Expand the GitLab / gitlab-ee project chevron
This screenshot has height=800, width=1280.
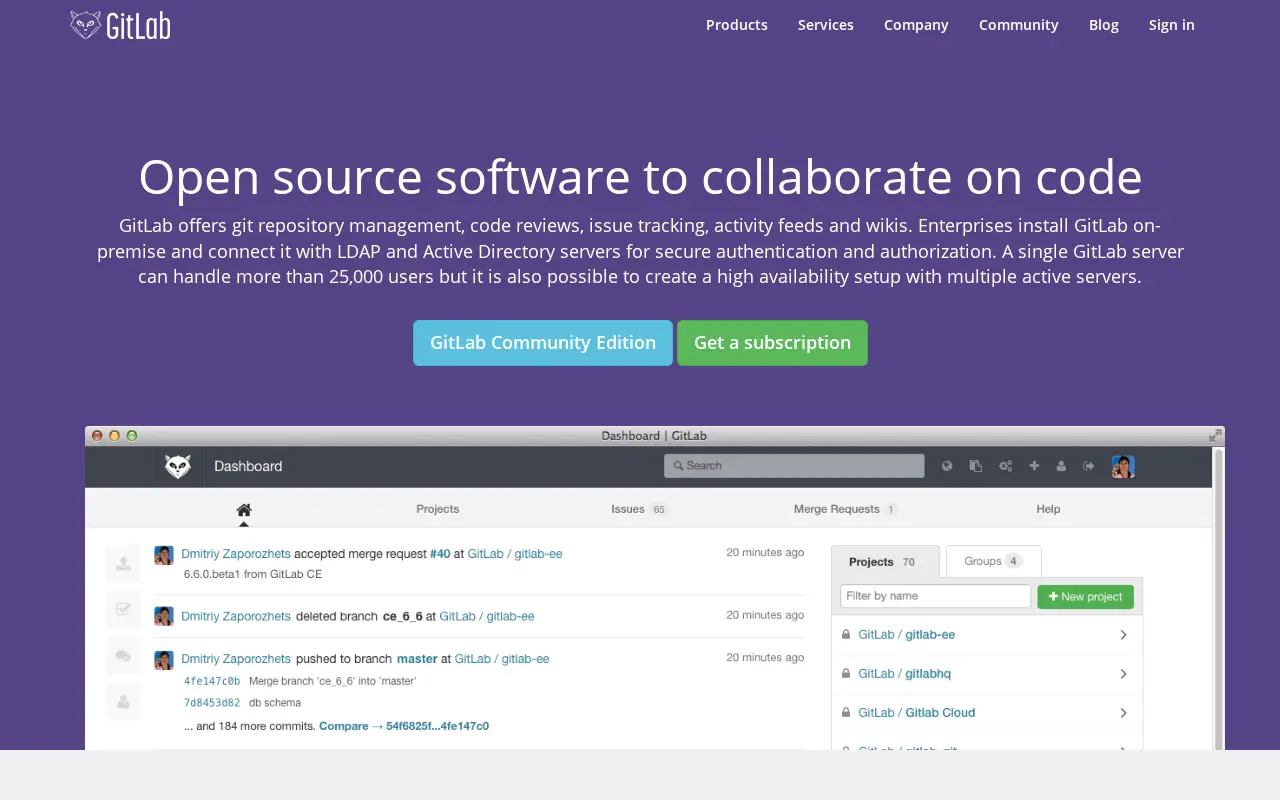pos(1123,635)
